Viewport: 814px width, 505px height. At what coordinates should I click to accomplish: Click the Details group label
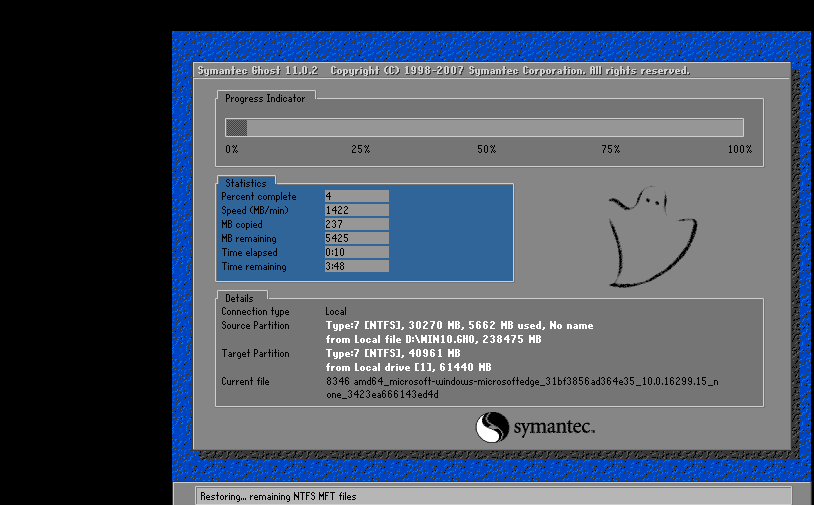pos(239,298)
